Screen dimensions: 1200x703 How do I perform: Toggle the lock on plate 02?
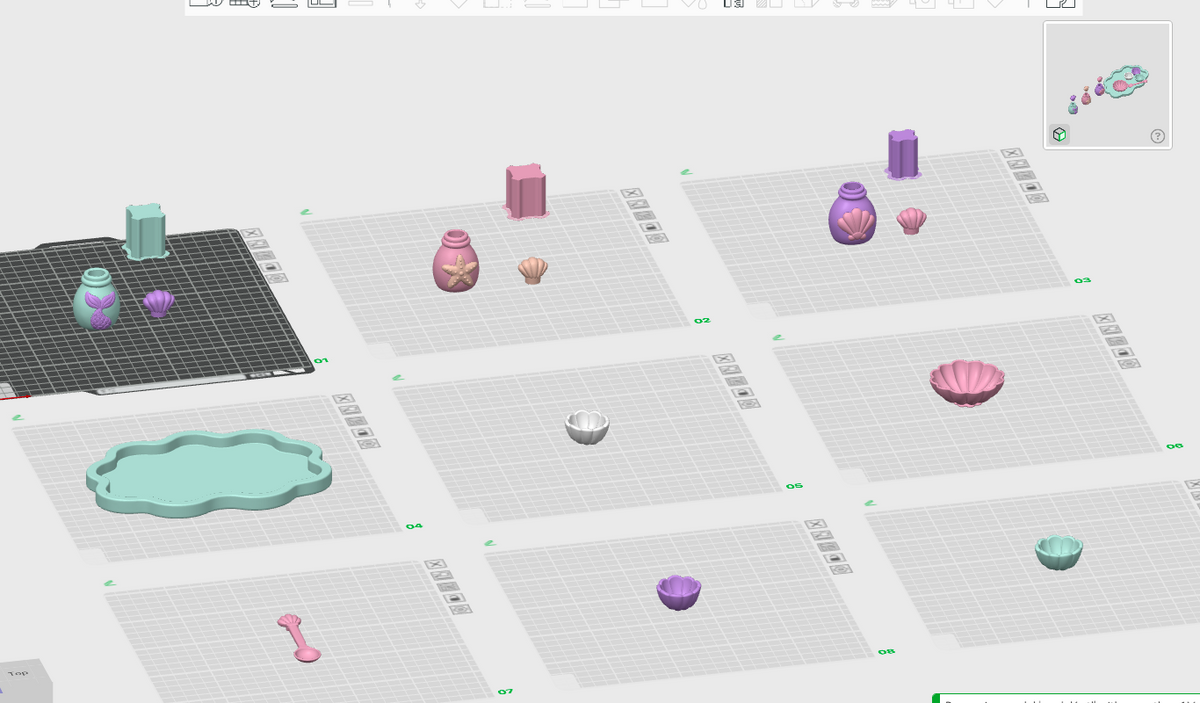651,227
